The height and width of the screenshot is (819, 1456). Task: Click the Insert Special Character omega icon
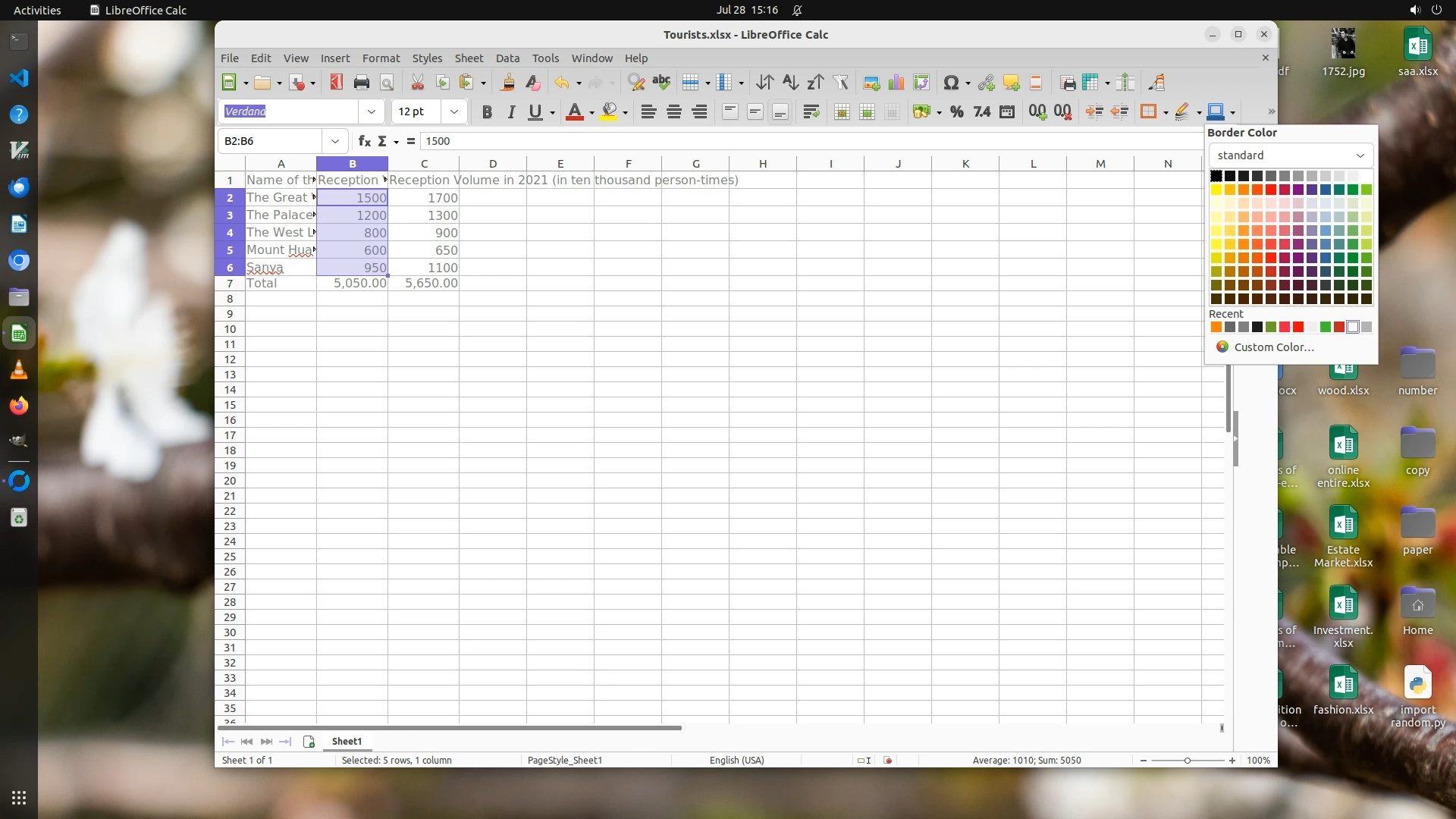pyautogui.click(x=950, y=83)
